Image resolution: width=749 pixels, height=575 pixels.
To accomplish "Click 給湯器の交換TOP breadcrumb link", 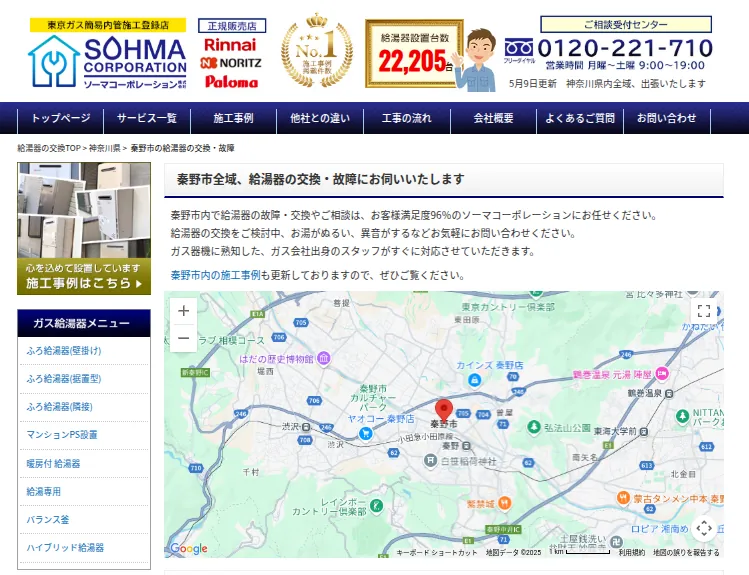I will (49, 148).
